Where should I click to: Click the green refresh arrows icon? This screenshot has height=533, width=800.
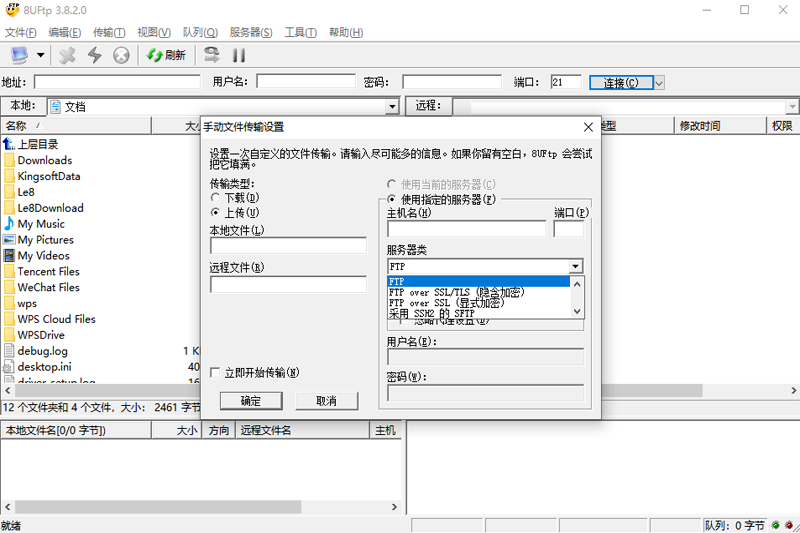155,55
